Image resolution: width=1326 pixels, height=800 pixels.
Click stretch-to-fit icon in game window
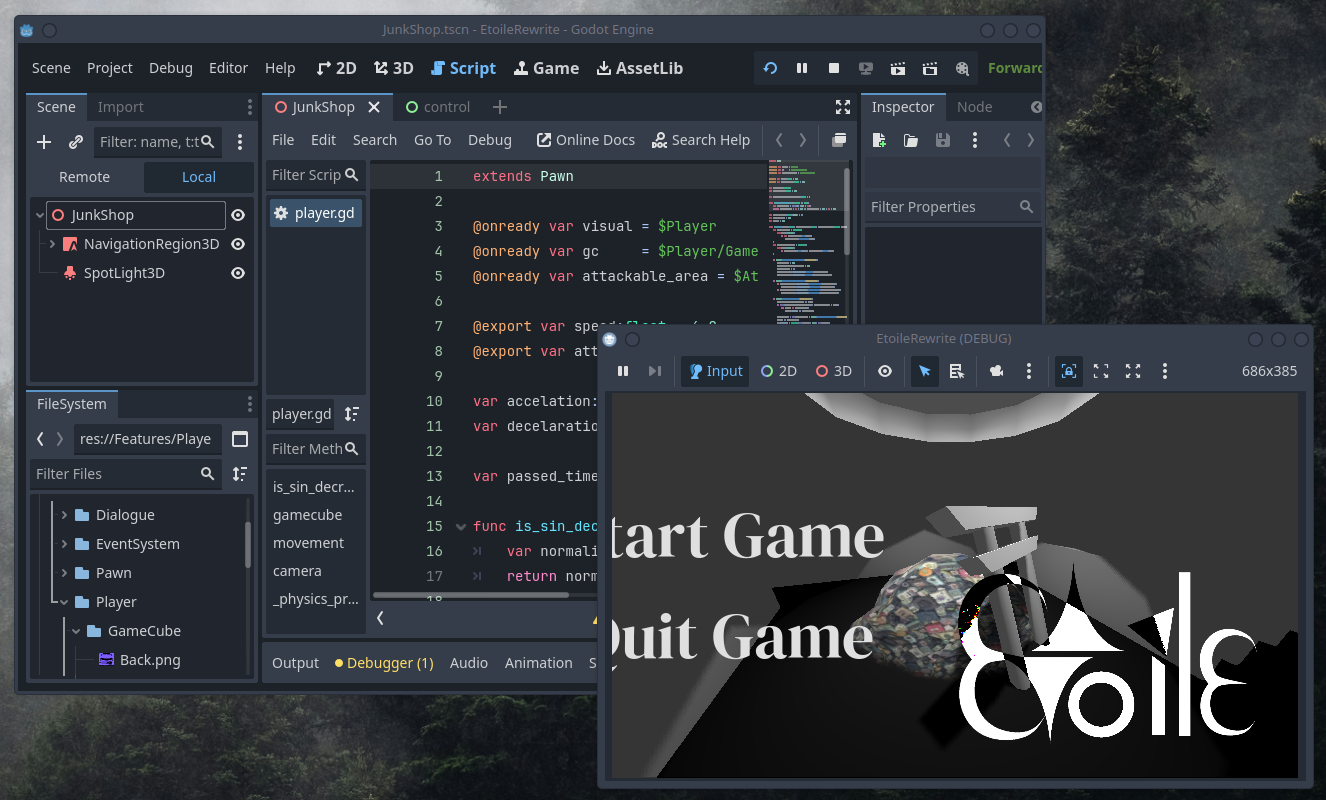[x=1133, y=371]
